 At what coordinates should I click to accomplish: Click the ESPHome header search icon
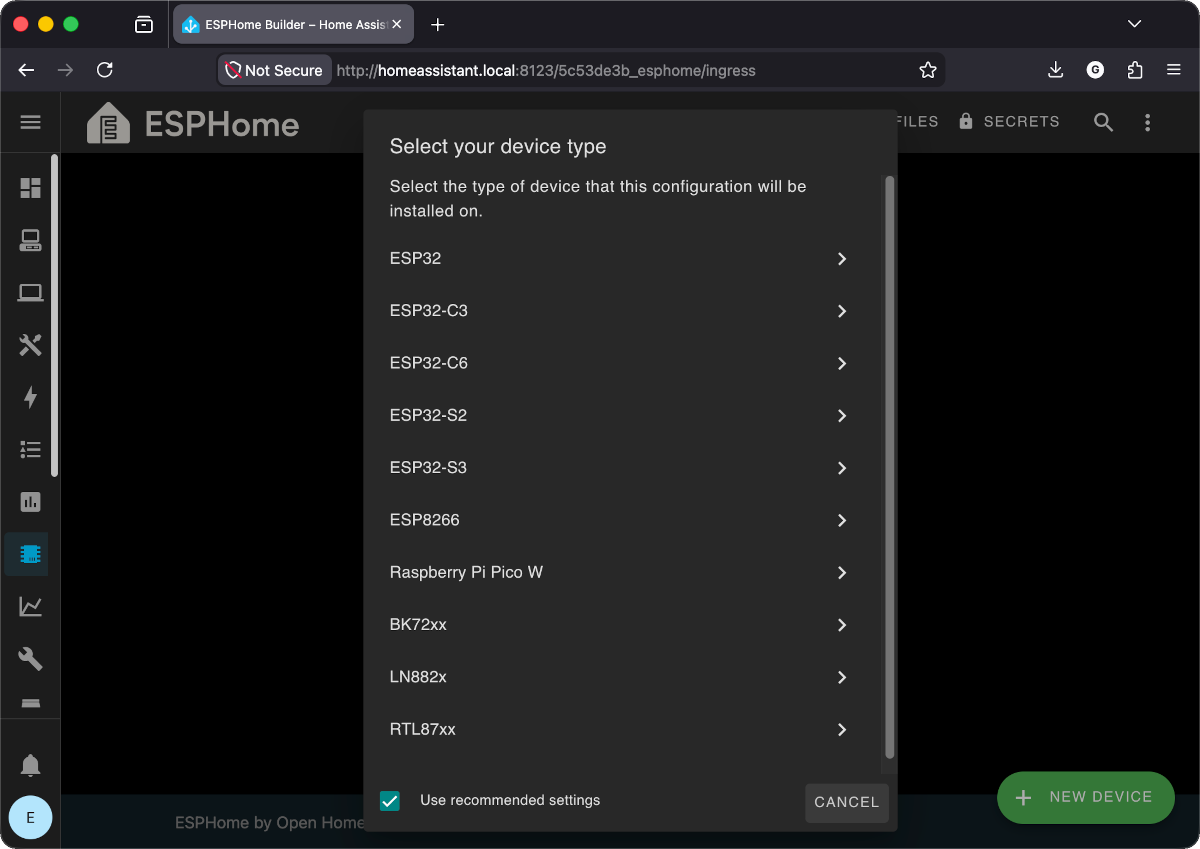coord(1103,122)
